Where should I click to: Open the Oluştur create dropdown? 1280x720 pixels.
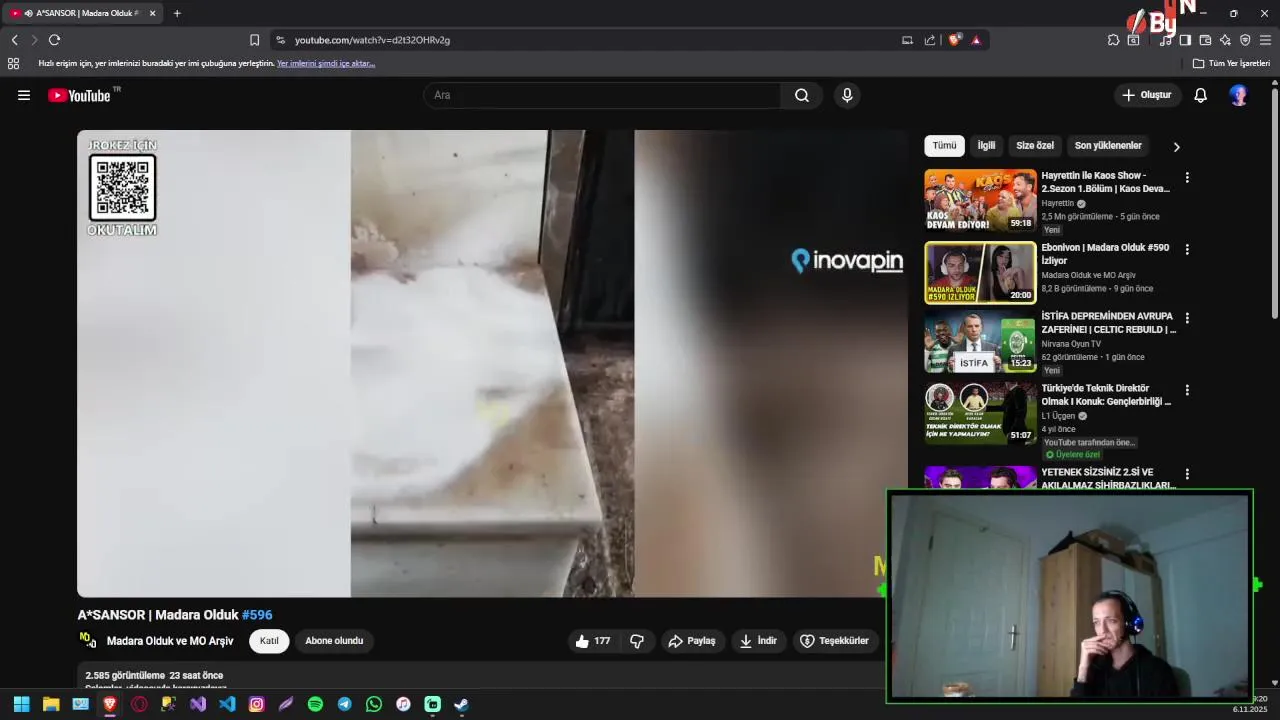[x=1147, y=95]
